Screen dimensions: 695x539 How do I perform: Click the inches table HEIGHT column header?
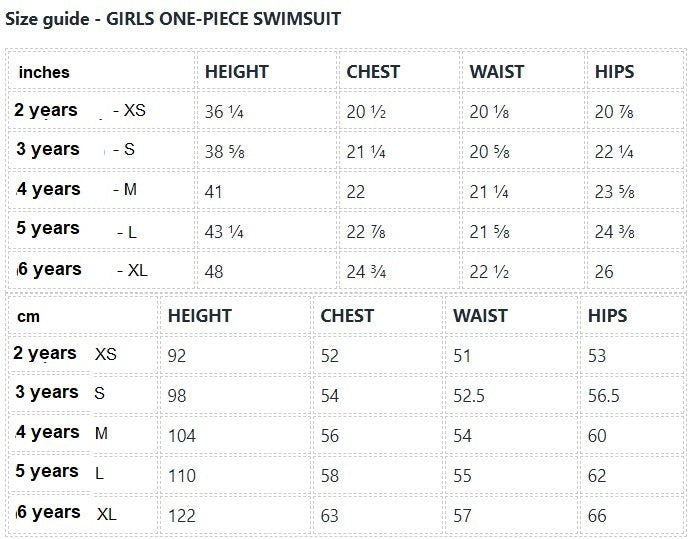236,72
